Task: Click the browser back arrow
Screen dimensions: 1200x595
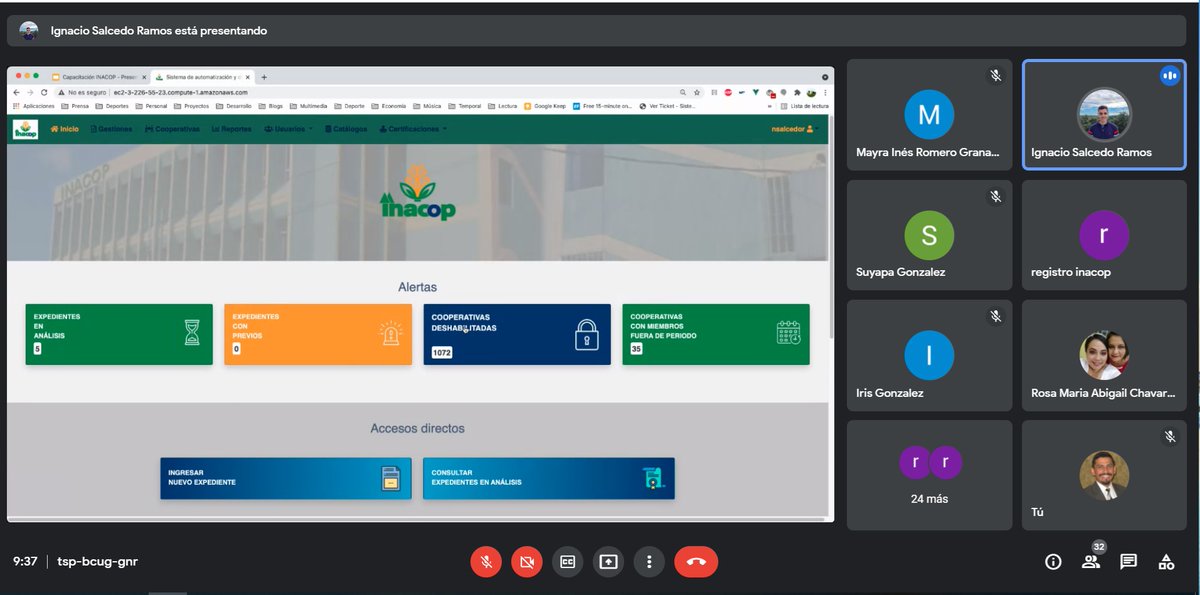Action: click(x=16, y=92)
